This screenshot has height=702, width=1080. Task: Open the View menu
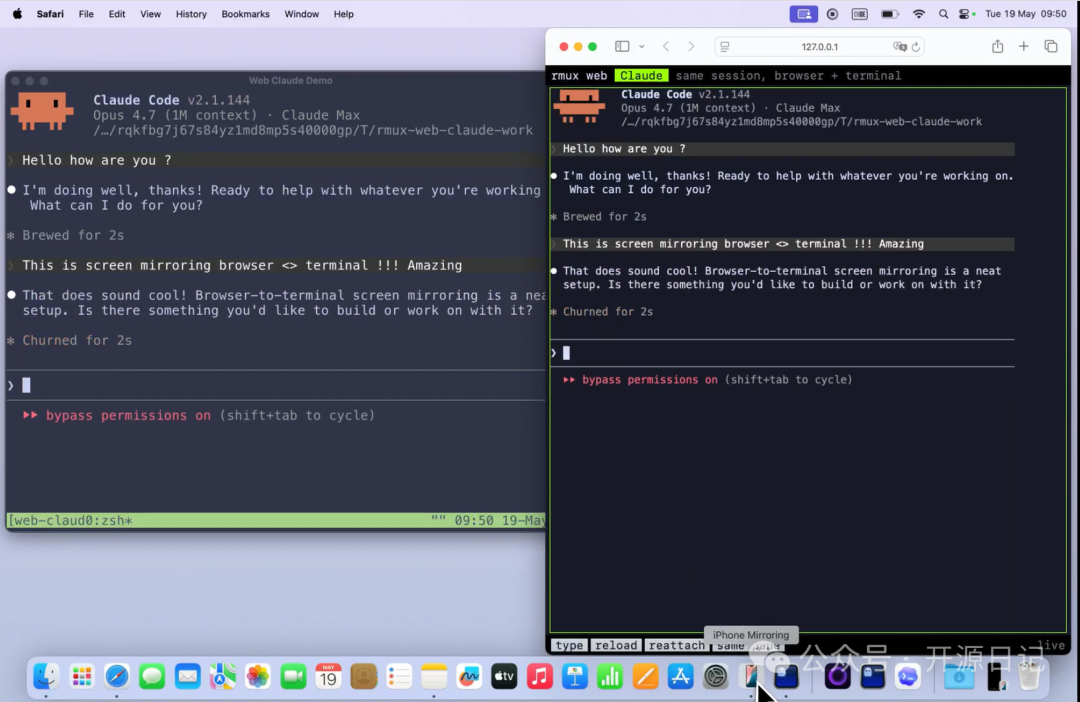tap(150, 14)
